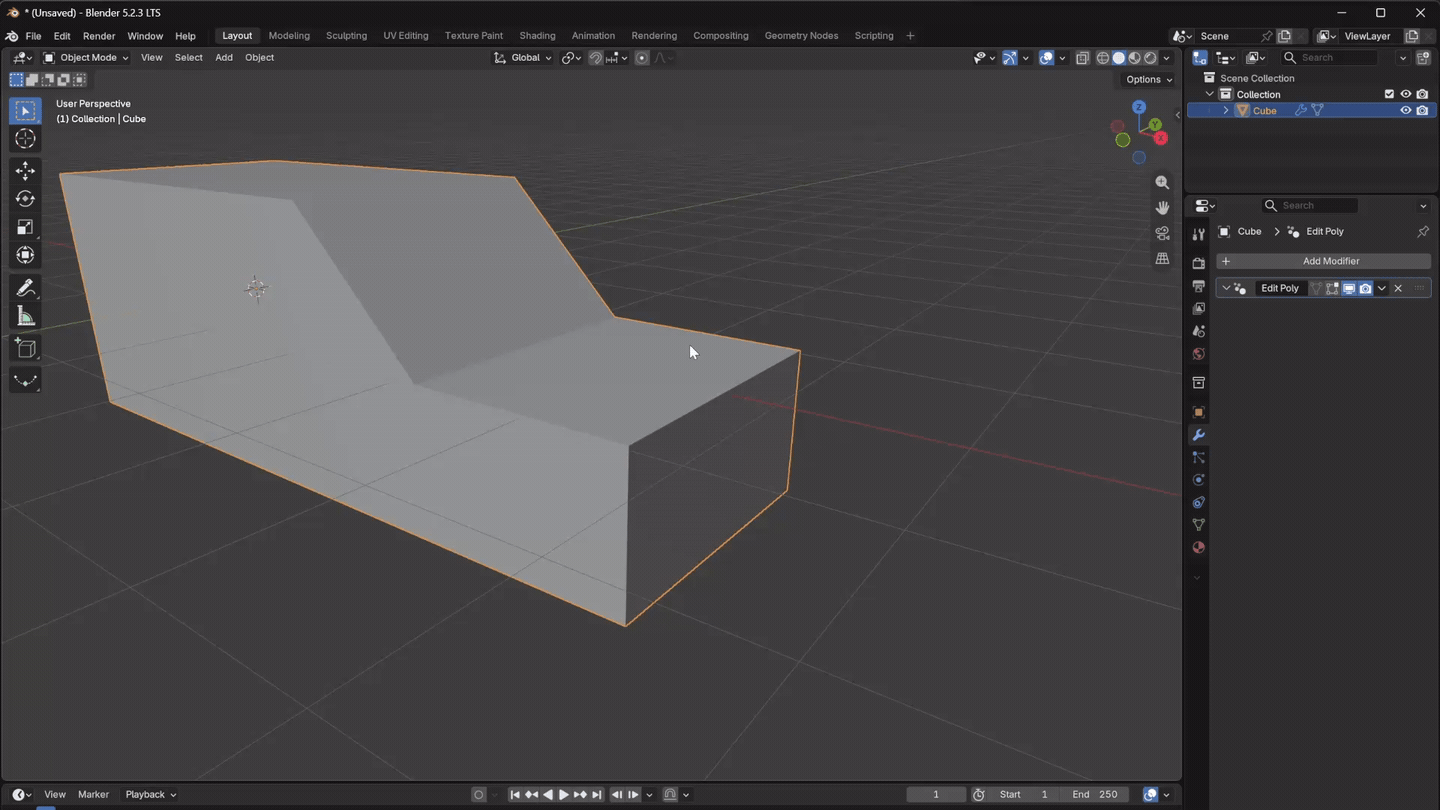Toggle Cube visibility eye in outliner
Viewport: 1440px width, 810px height.
click(1405, 111)
